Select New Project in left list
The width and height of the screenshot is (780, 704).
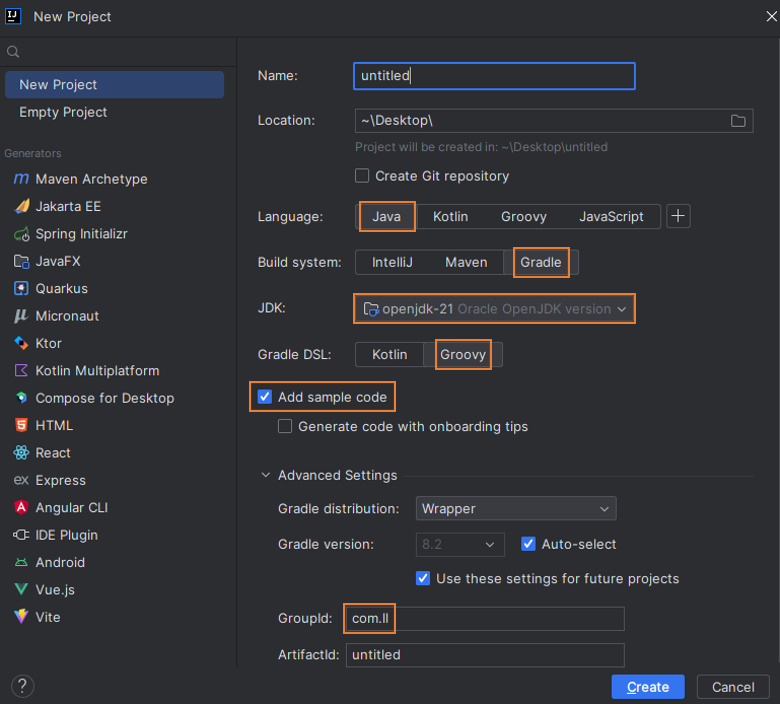coord(114,85)
